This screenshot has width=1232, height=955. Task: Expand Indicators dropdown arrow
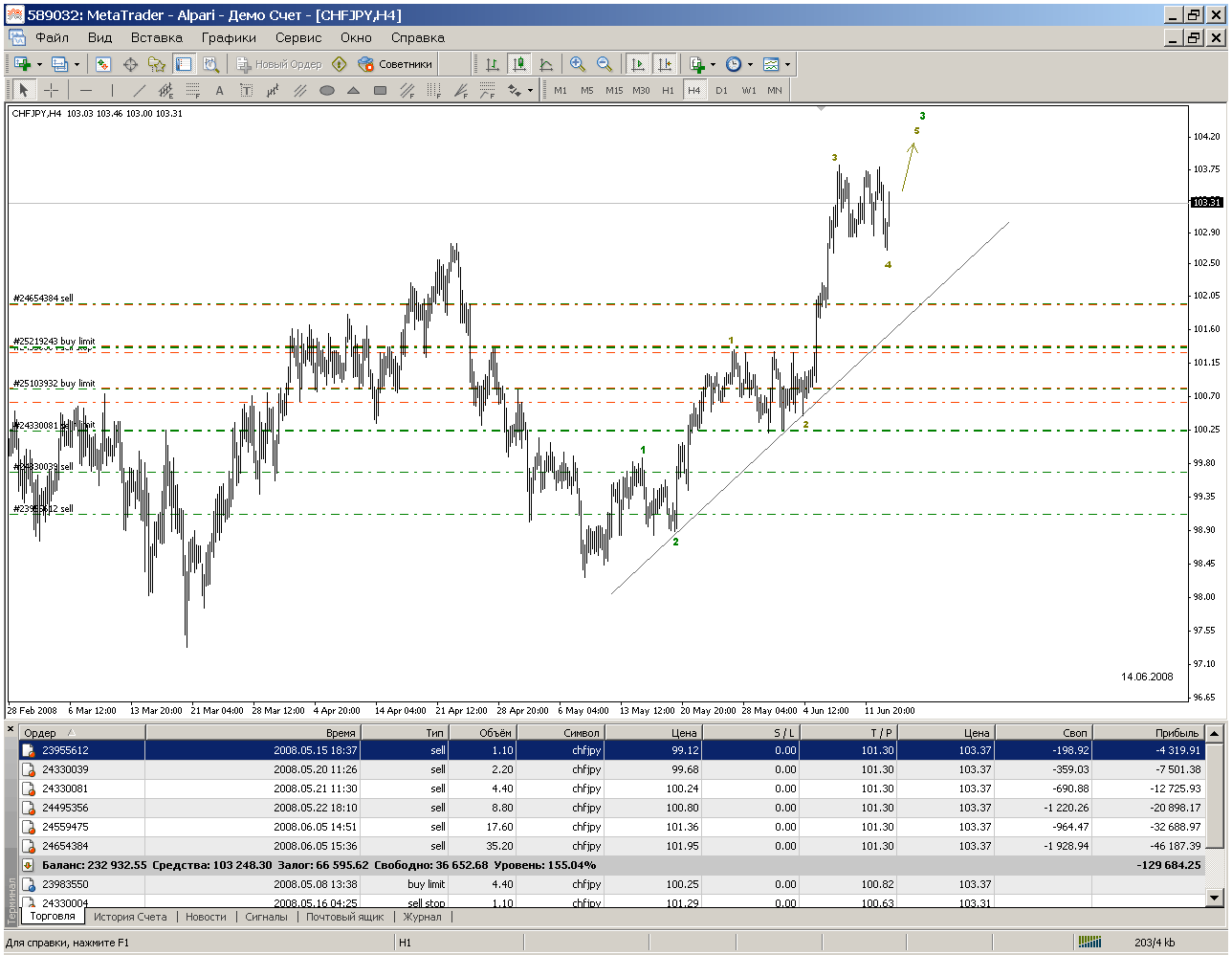pyautogui.click(x=714, y=65)
